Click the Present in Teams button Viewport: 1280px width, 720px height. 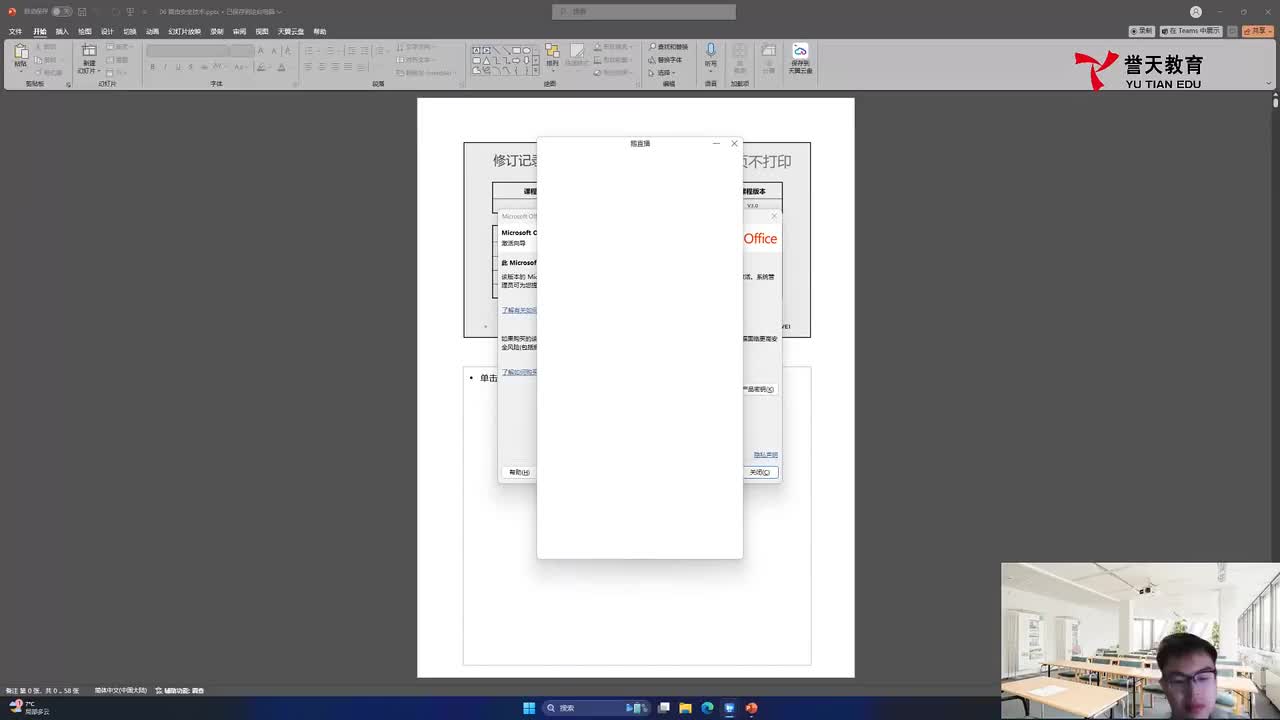point(1192,31)
